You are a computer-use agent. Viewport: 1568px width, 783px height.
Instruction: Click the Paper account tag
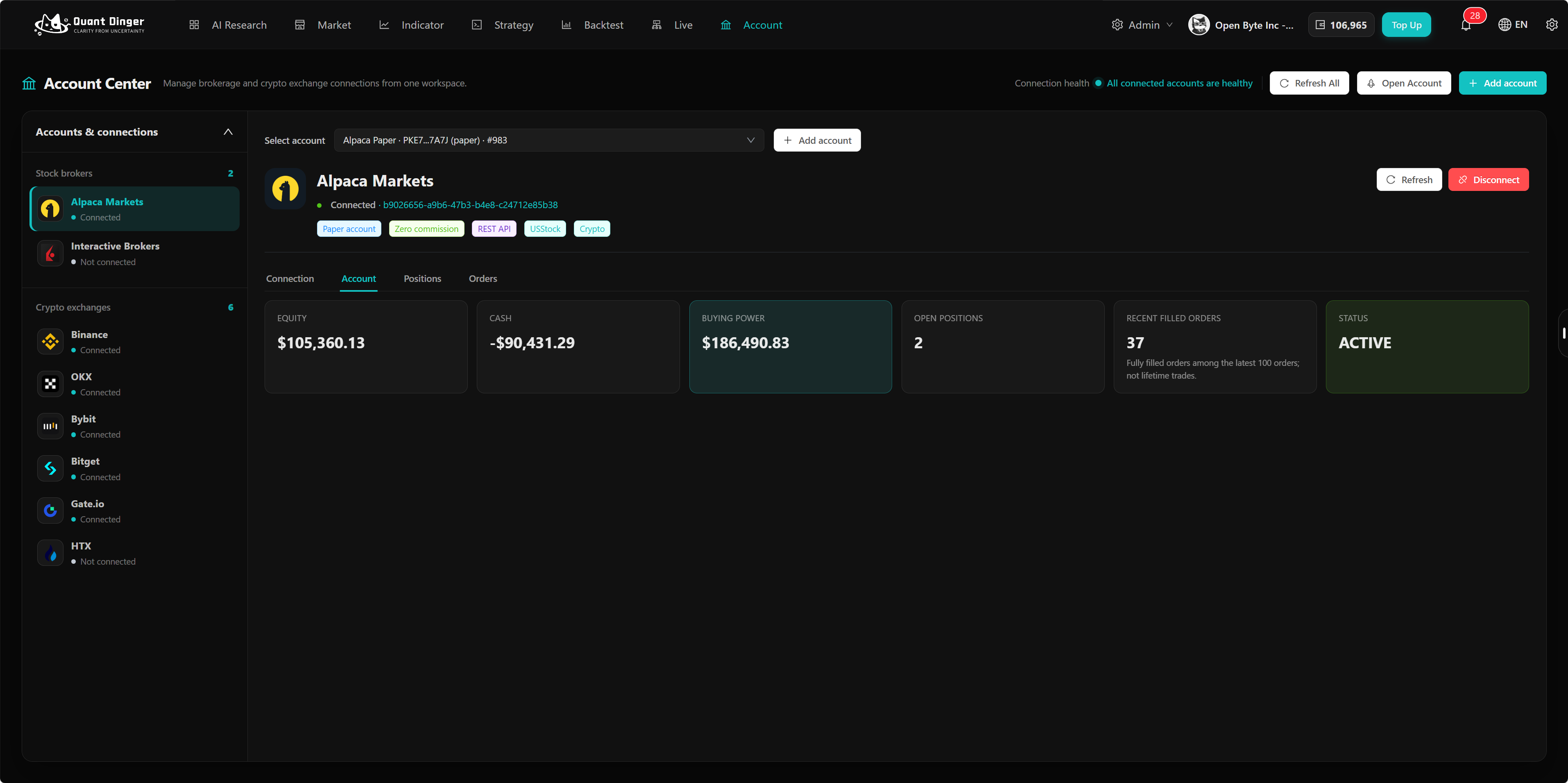click(x=349, y=229)
